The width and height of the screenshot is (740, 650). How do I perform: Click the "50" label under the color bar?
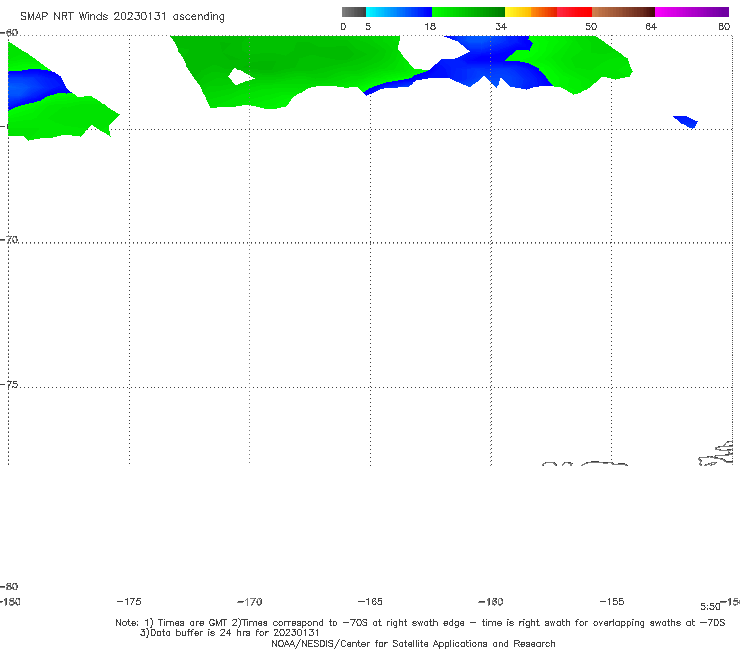(591, 26)
